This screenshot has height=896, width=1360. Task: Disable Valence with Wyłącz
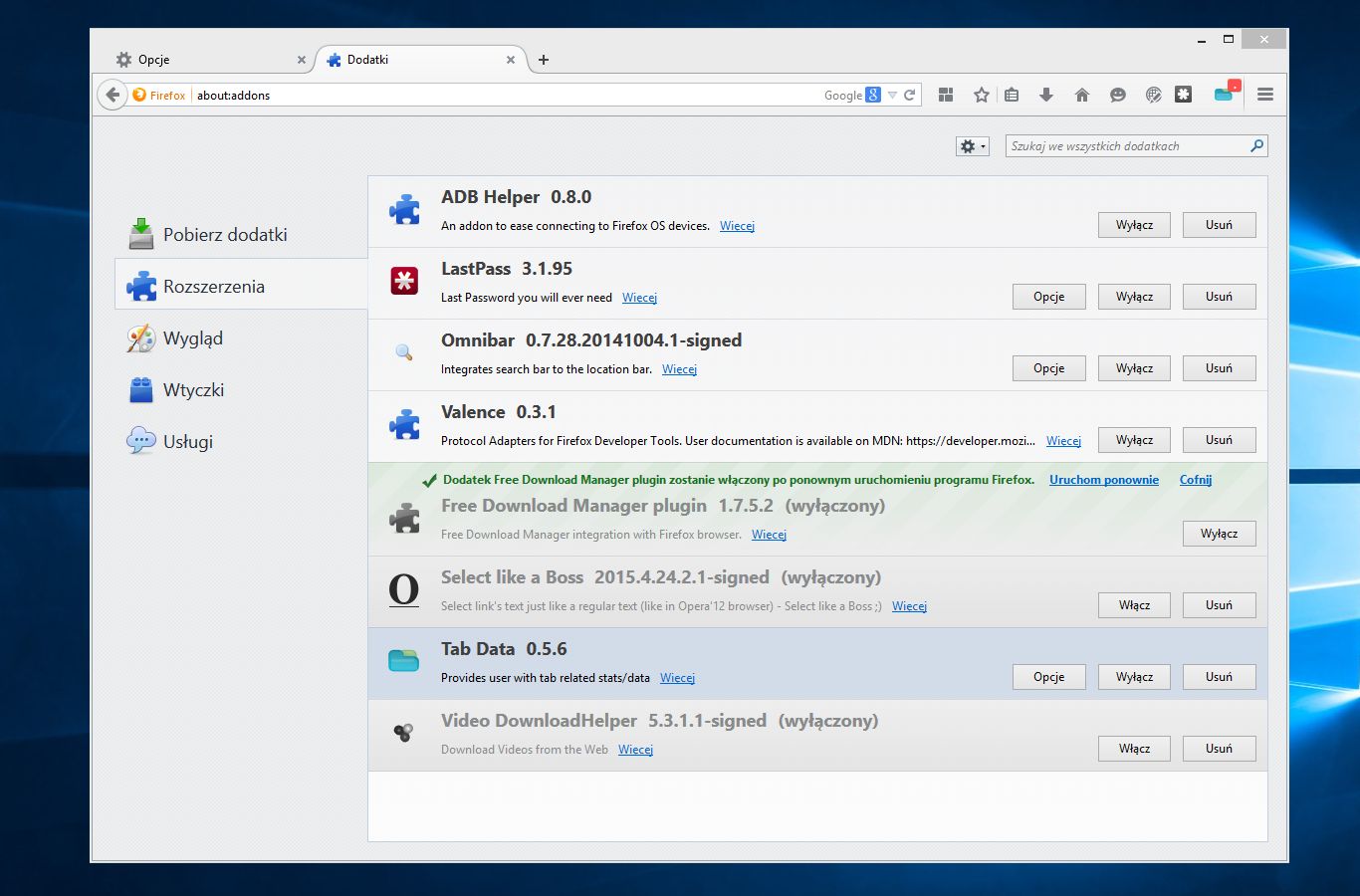(1134, 440)
